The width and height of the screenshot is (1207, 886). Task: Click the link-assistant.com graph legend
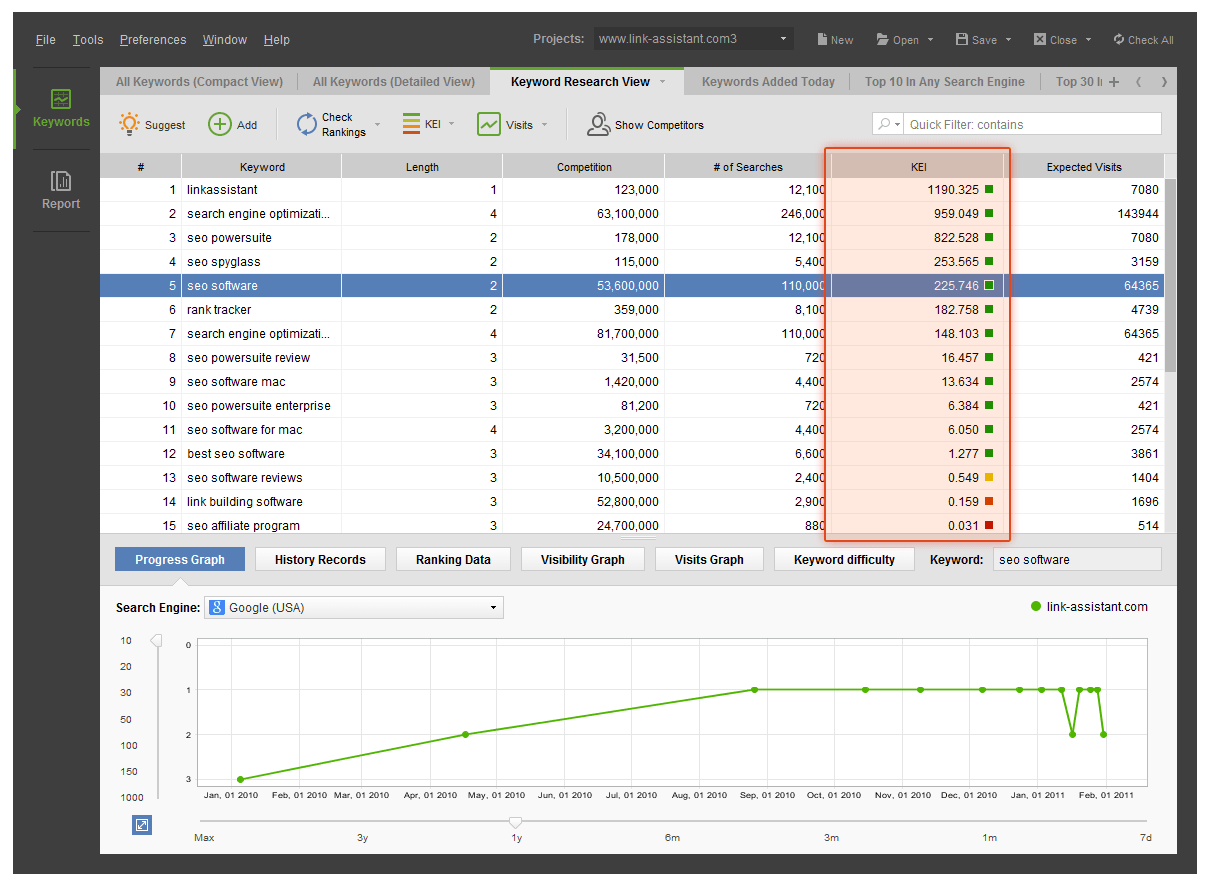1089,606
